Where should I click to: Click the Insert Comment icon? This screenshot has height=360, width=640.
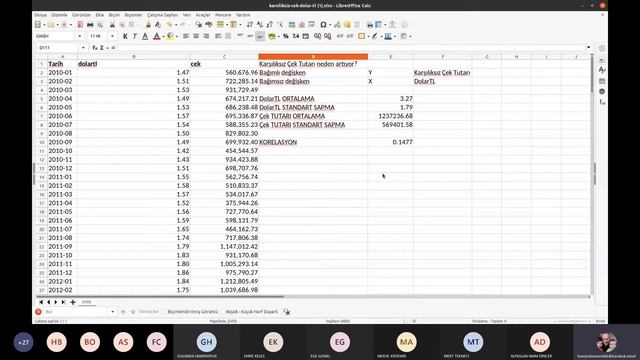347,25
